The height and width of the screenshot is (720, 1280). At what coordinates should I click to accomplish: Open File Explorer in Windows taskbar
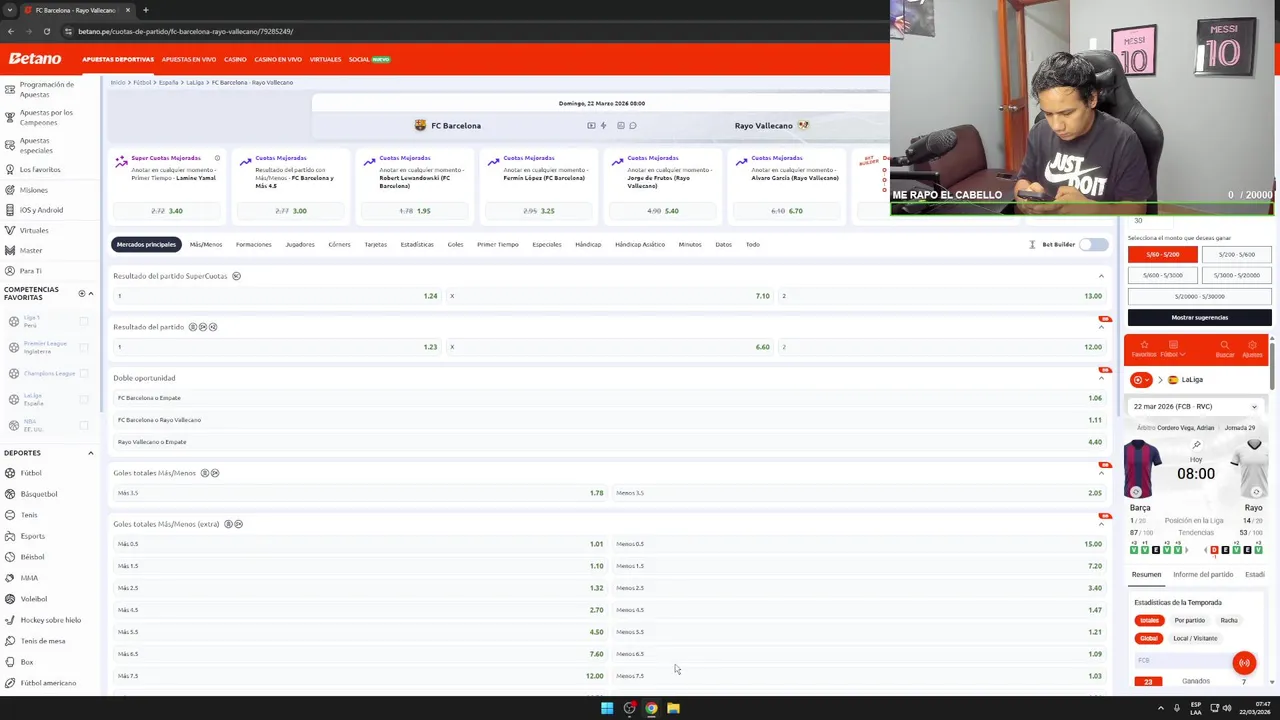click(x=673, y=708)
